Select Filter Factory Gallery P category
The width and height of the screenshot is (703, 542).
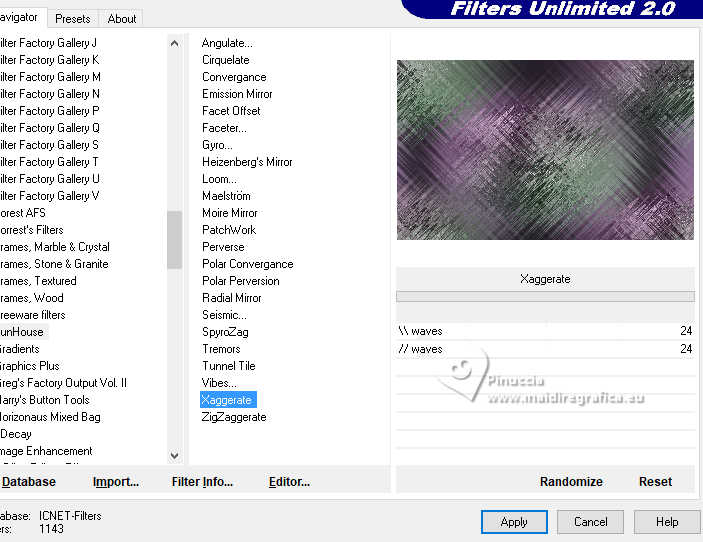(49, 111)
